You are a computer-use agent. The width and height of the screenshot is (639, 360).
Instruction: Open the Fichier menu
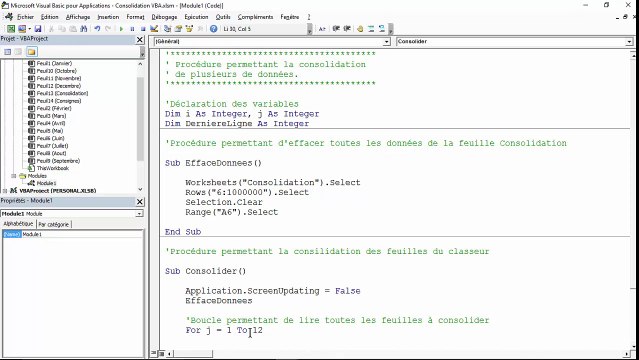pos(25,17)
